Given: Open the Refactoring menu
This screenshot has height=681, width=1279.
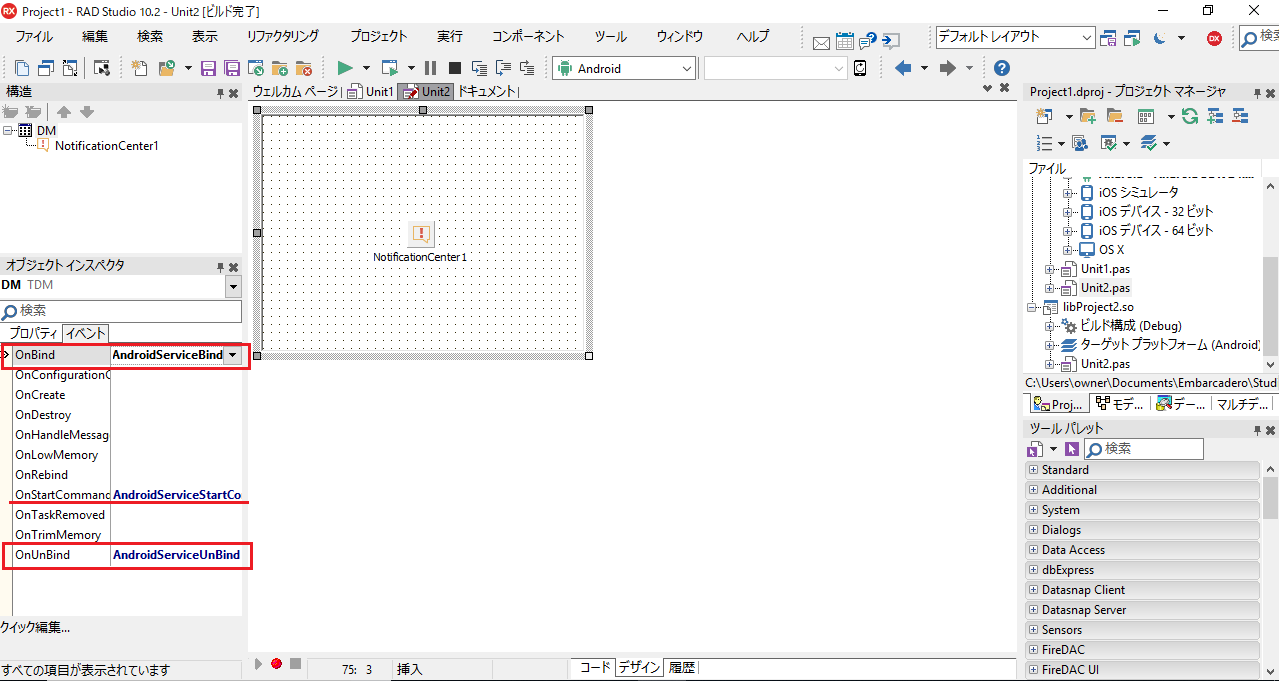Looking at the screenshot, I should [282, 36].
